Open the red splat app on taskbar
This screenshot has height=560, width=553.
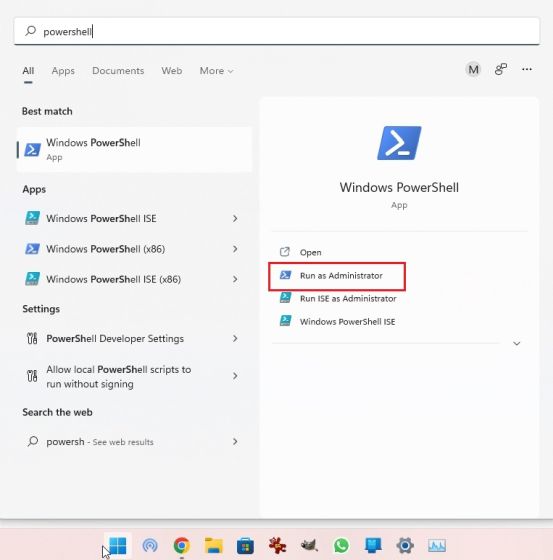pyautogui.click(x=277, y=546)
